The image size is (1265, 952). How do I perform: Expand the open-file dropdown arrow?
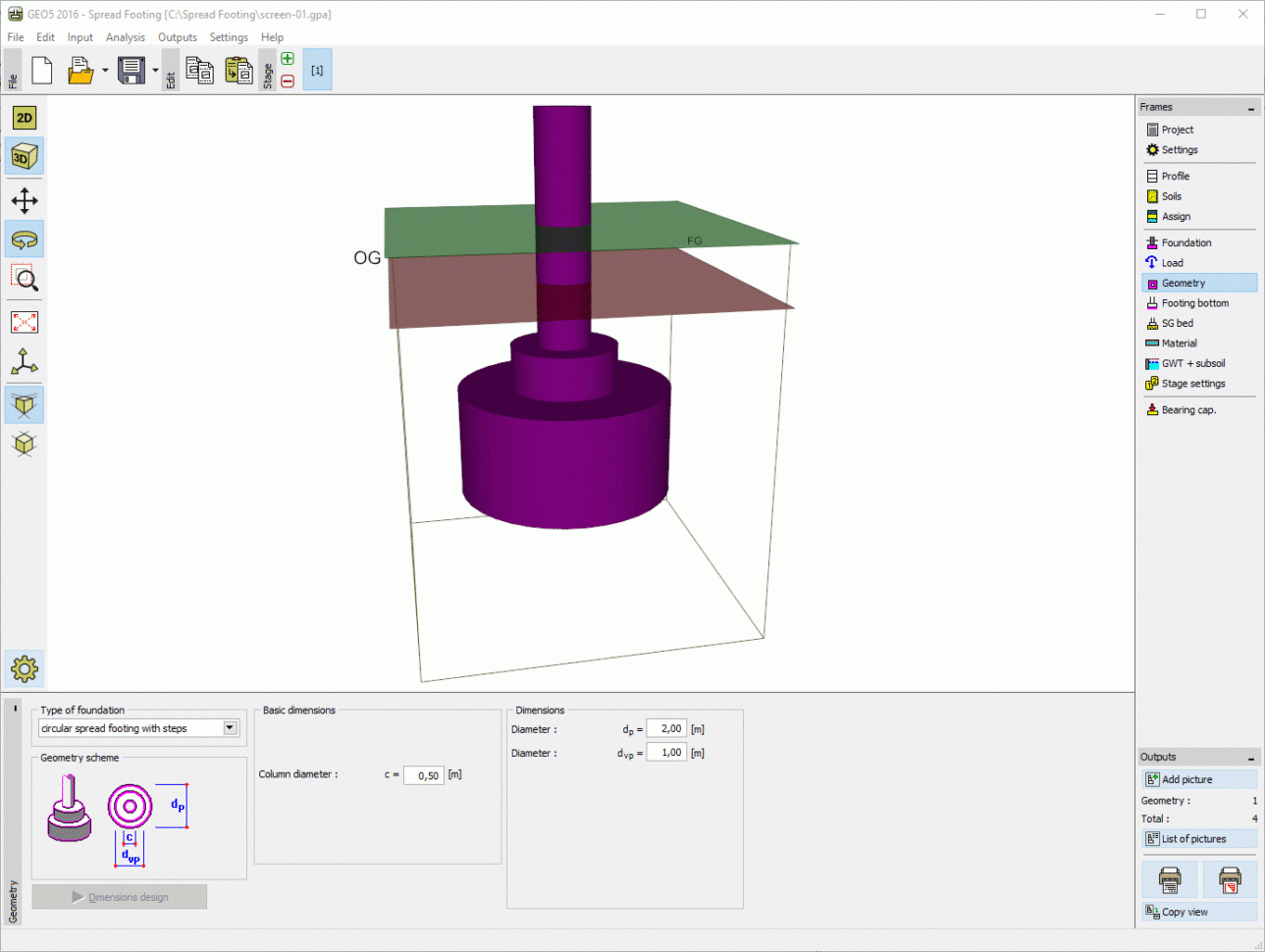(103, 70)
